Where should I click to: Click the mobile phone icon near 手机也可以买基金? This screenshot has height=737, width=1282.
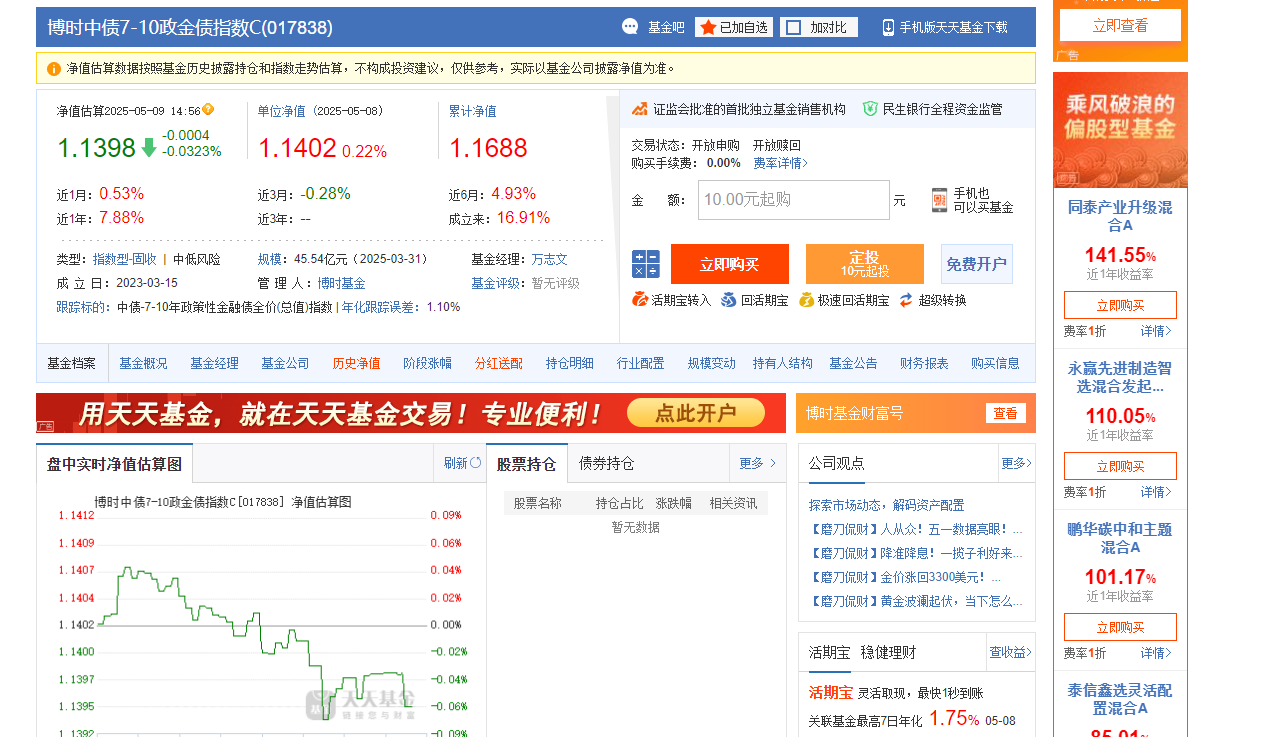pyautogui.click(x=939, y=200)
